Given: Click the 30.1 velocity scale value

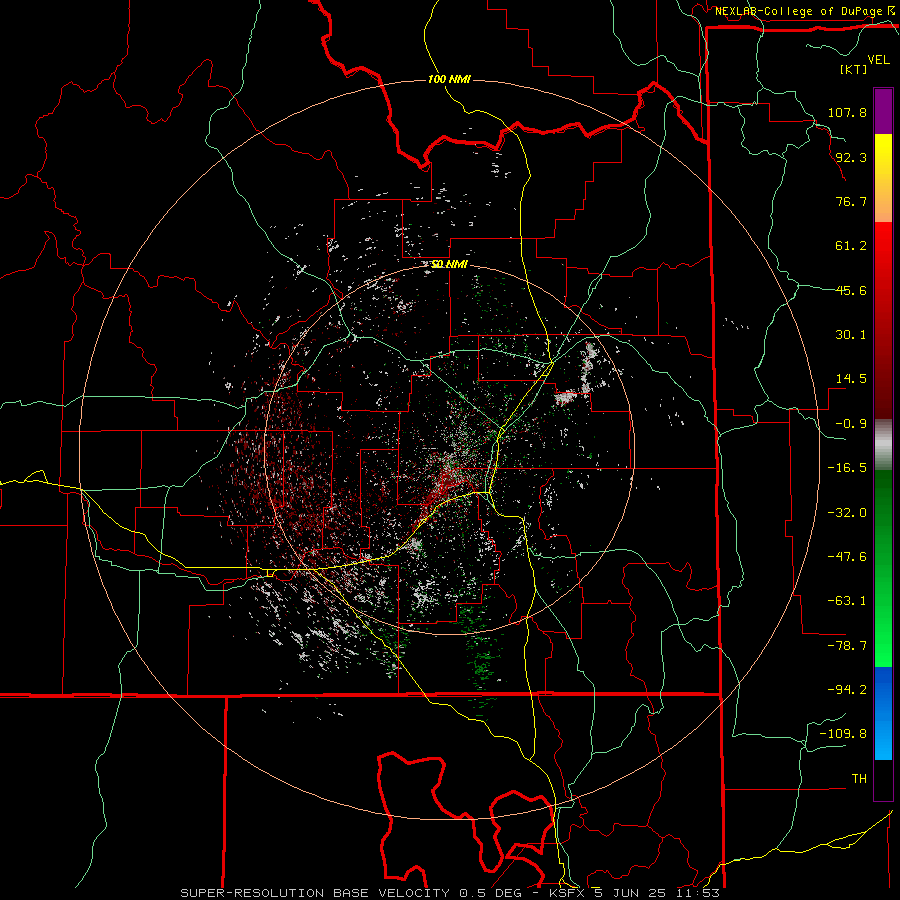Looking at the screenshot, I should coord(851,335).
